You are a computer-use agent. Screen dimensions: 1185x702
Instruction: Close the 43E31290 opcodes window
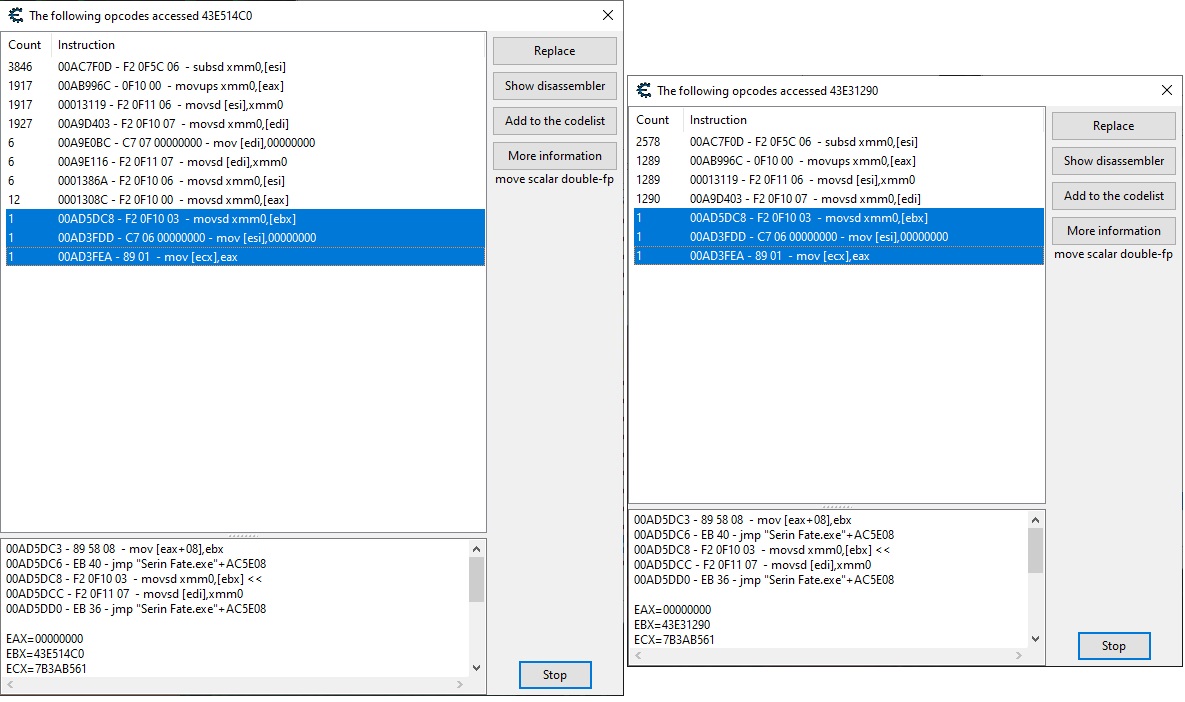1166,90
